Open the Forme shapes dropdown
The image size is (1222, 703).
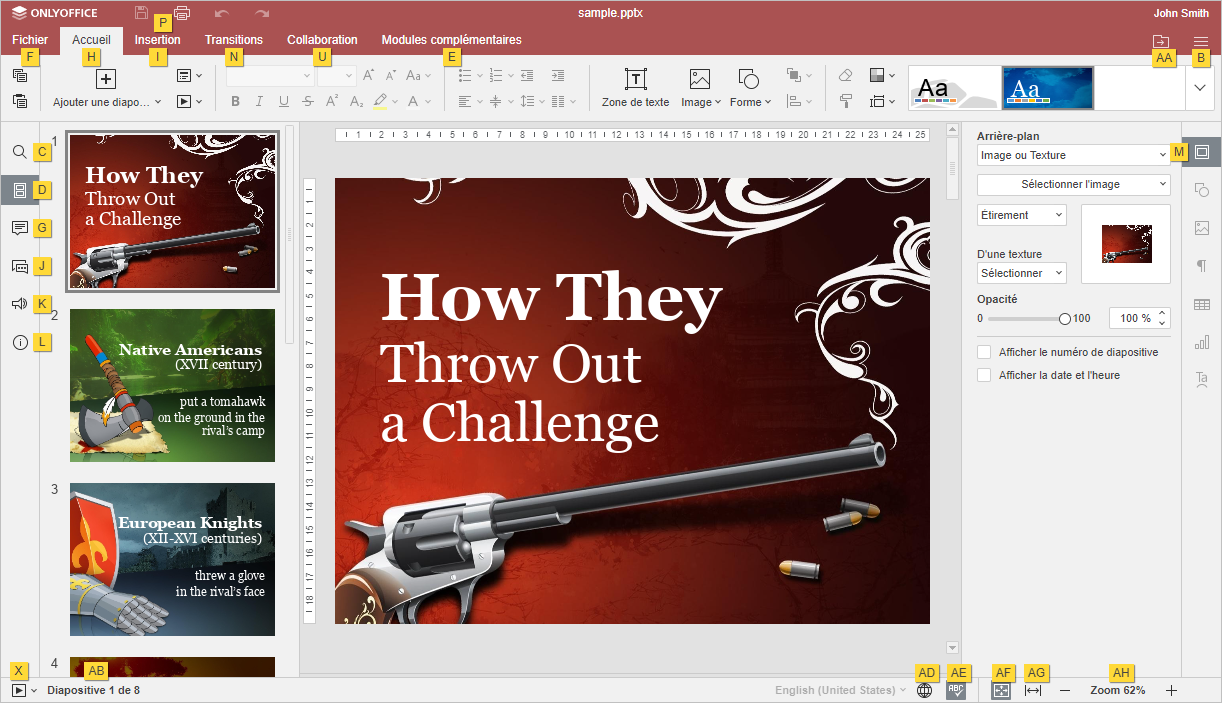click(750, 88)
